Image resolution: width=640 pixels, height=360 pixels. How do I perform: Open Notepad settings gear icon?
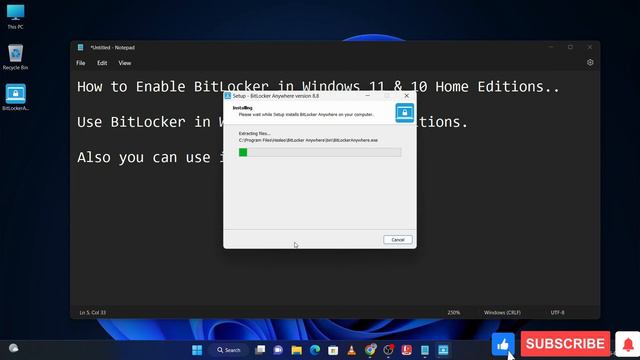[590, 62]
